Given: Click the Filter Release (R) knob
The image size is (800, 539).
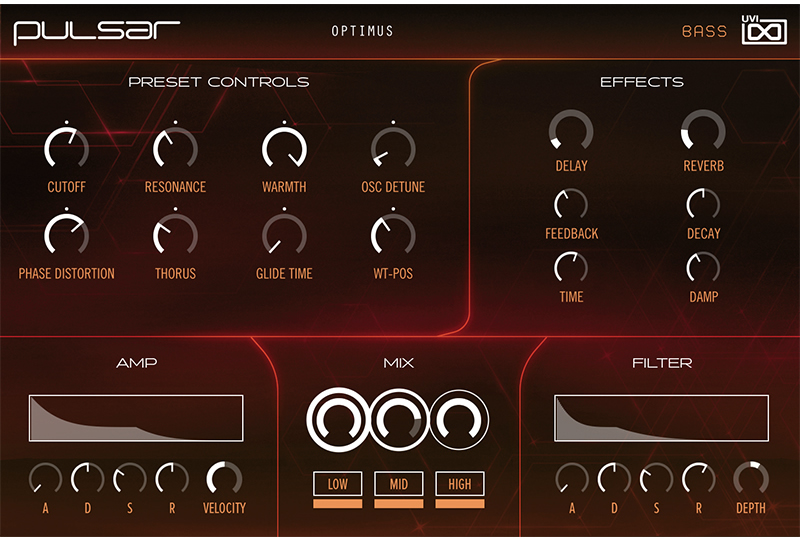Looking at the screenshot, I should point(699,479).
